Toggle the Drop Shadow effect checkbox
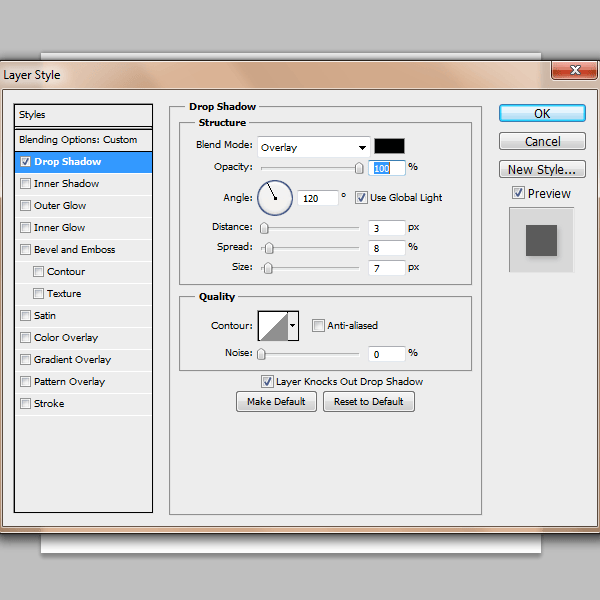 (25, 161)
